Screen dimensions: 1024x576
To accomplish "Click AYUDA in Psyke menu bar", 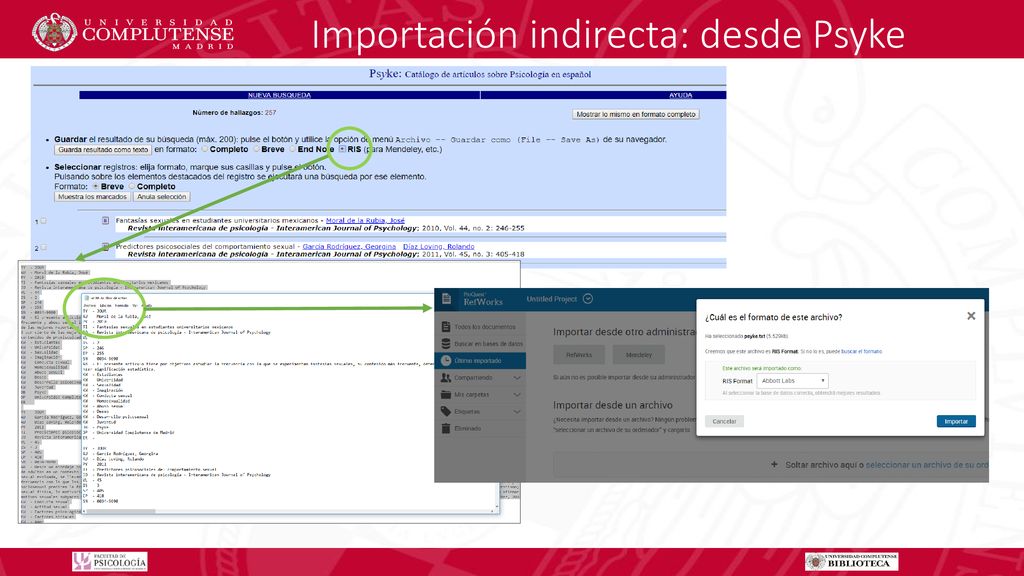I will tap(680, 95).
